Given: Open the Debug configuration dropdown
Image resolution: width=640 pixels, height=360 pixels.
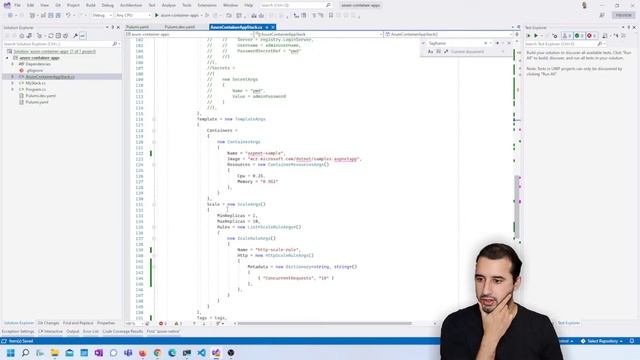Looking at the screenshot, I should tap(102, 15).
